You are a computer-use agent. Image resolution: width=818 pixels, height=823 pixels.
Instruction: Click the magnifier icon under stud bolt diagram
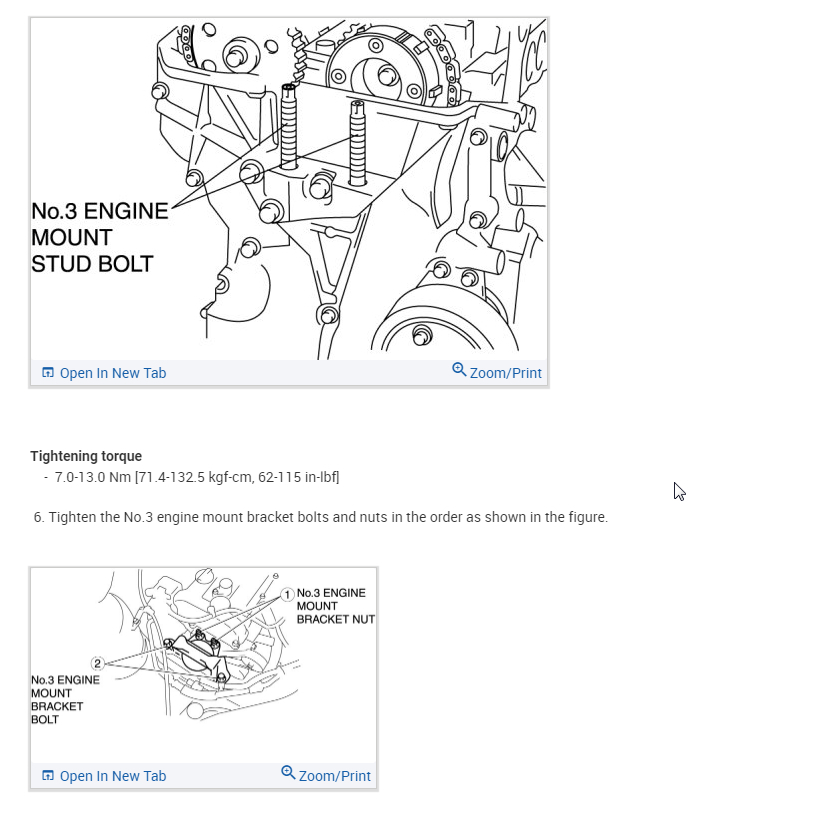click(x=459, y=370)
